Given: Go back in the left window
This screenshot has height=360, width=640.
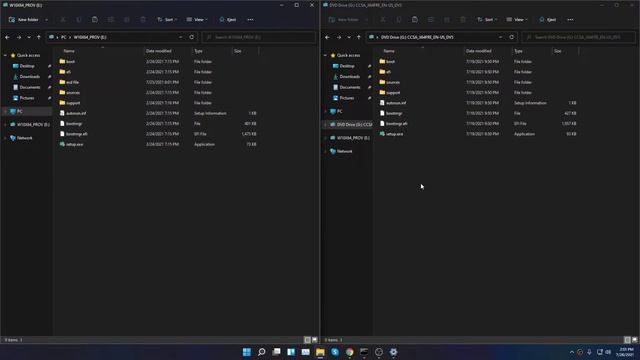Looking at the screenshot, I should click(x=7, y=37).
